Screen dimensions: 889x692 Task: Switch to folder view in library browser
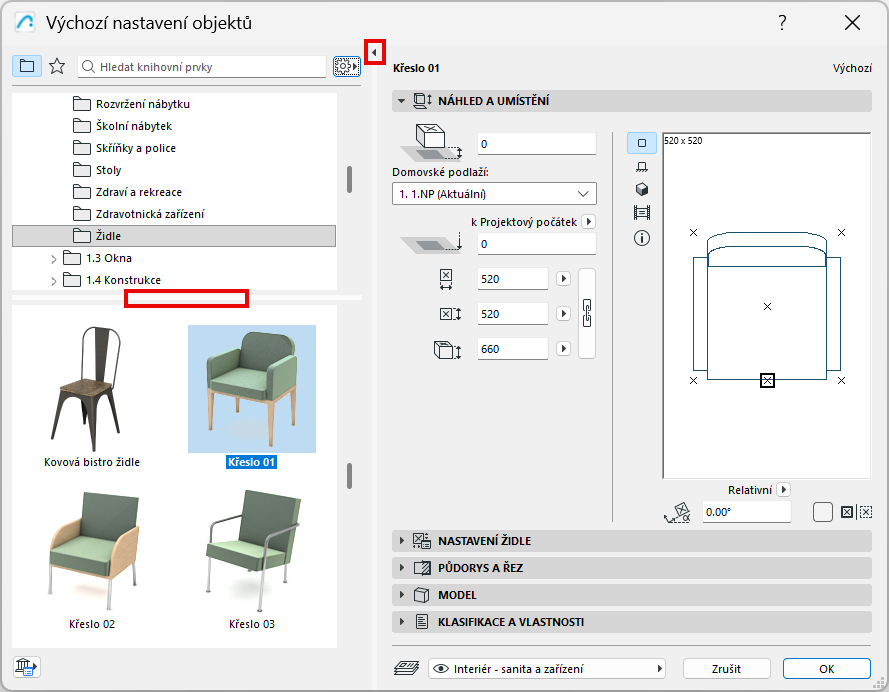(x=26, y=66)
